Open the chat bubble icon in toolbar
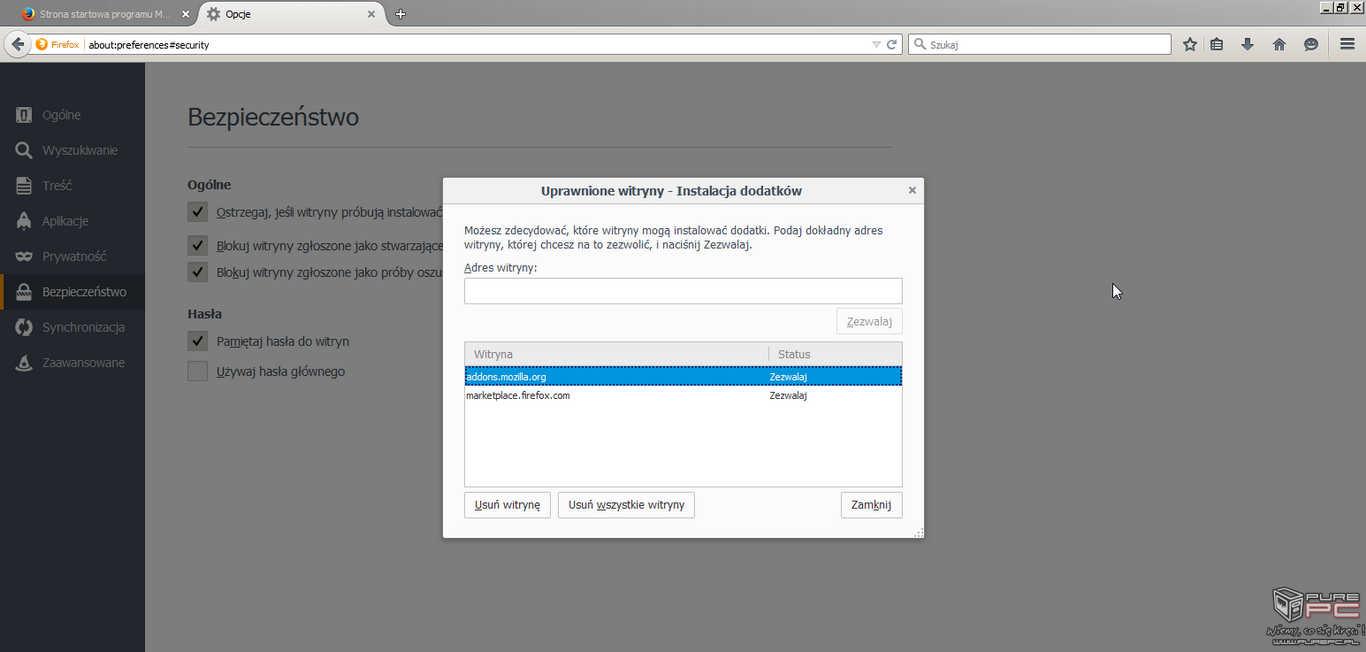This screenshot has width=1366, height=652. click(x=1311, y=44)
